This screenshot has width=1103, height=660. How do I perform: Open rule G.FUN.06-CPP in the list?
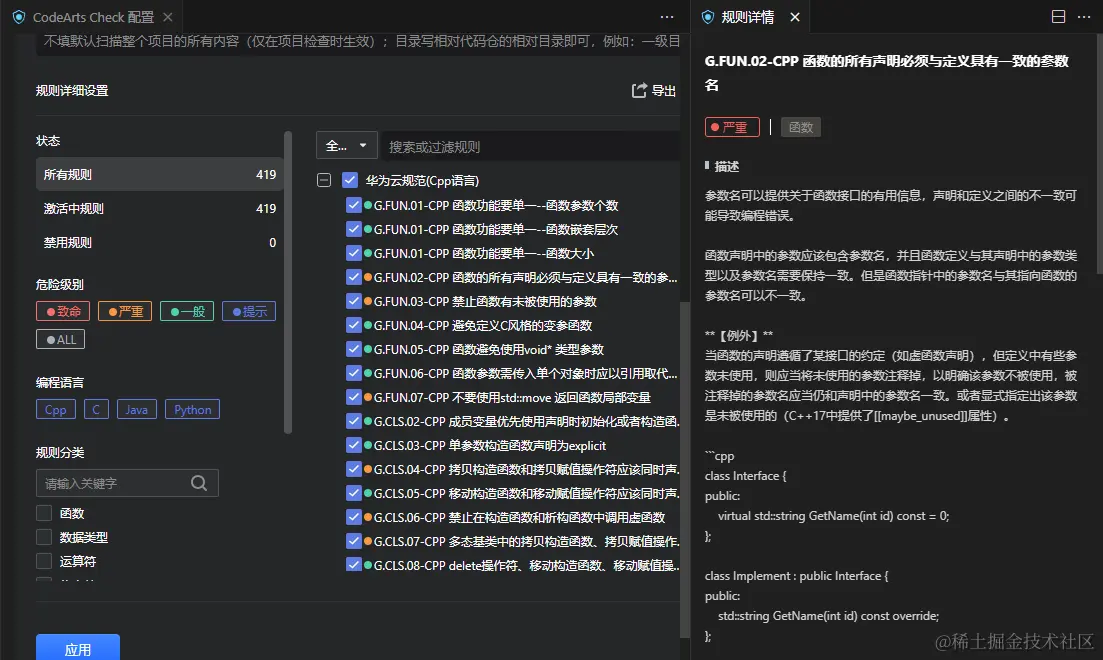(525, 373)
